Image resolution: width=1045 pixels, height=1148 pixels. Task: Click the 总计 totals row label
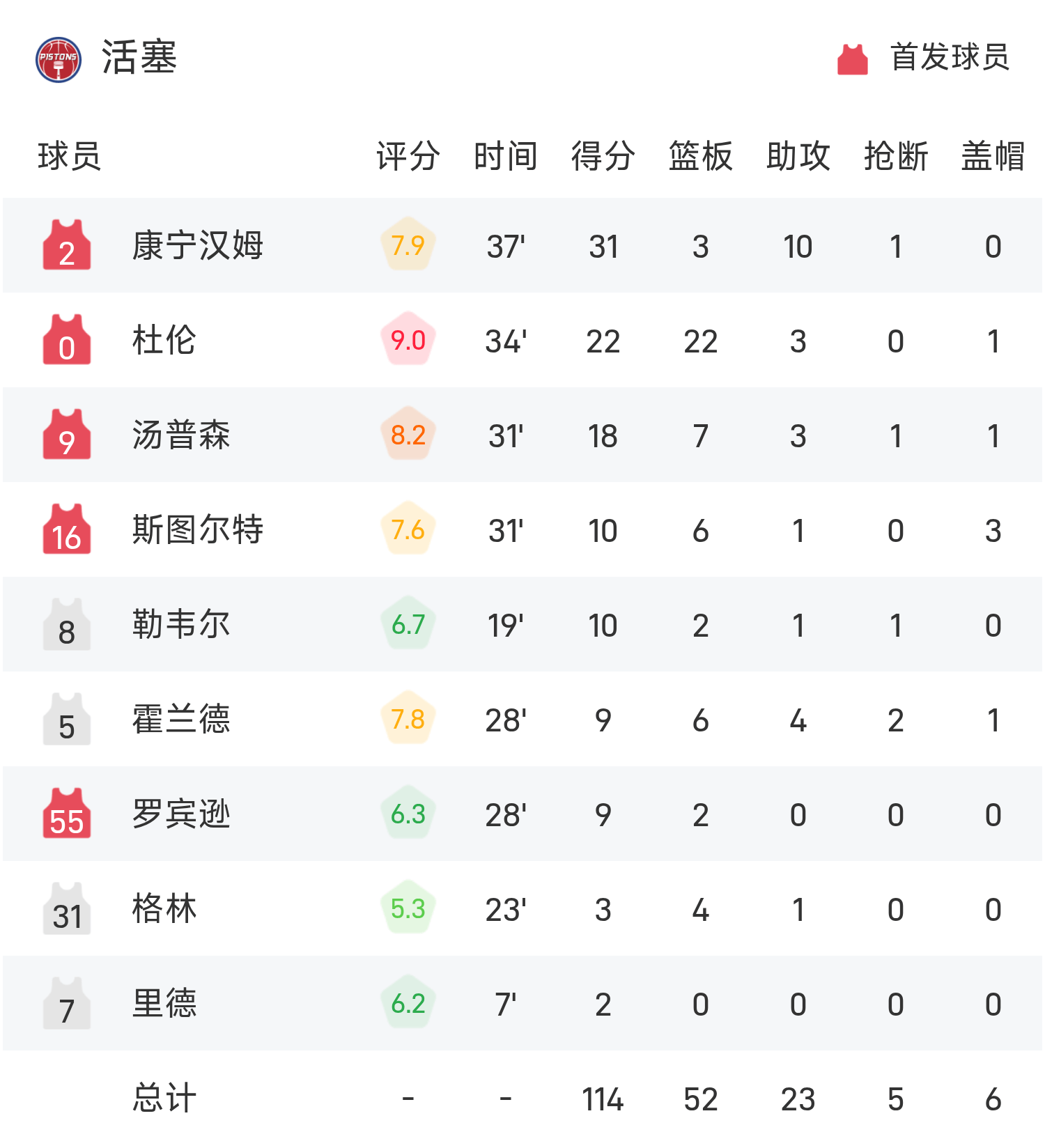click(164, 1099)
